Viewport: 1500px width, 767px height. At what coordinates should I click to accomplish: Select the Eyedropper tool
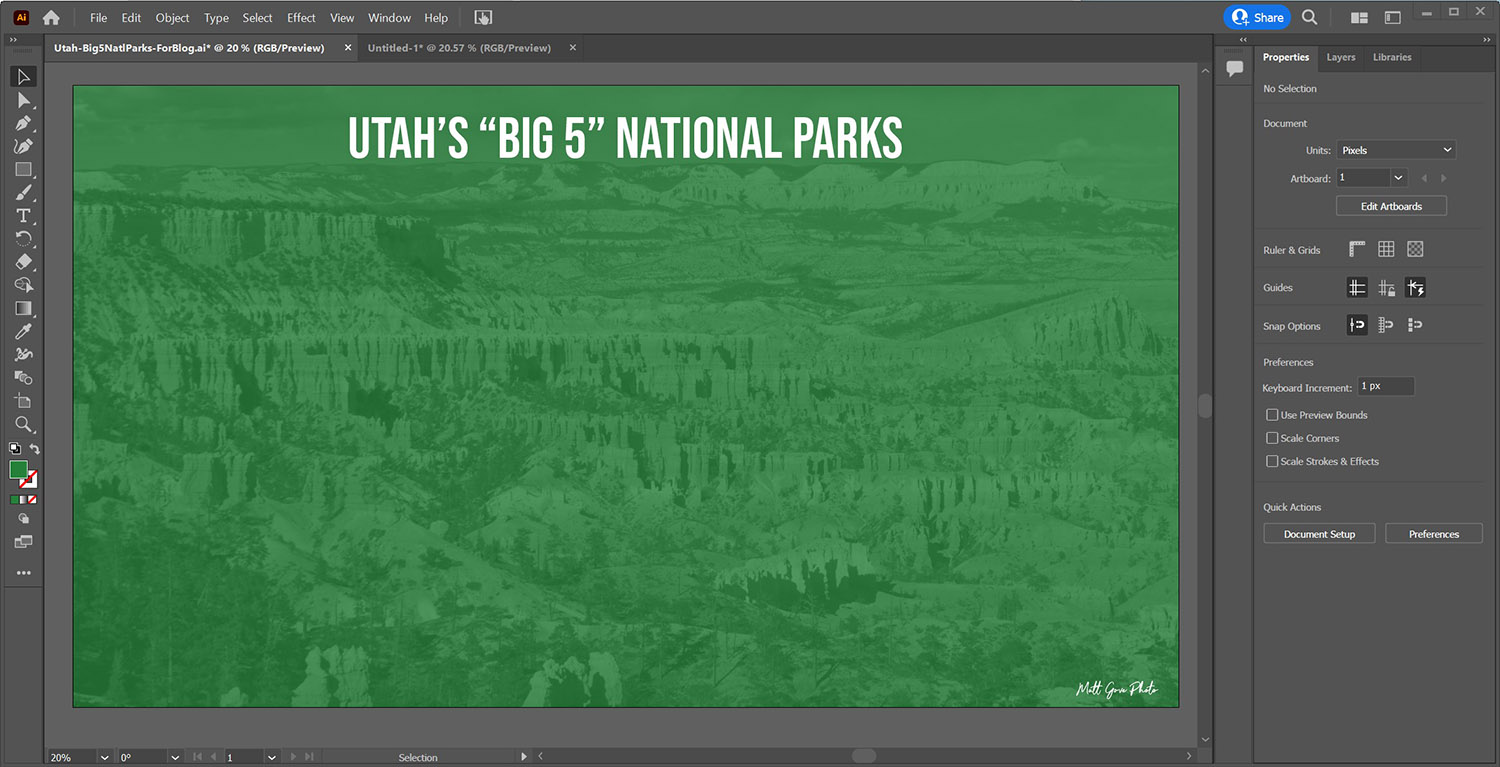click(23, 332)
